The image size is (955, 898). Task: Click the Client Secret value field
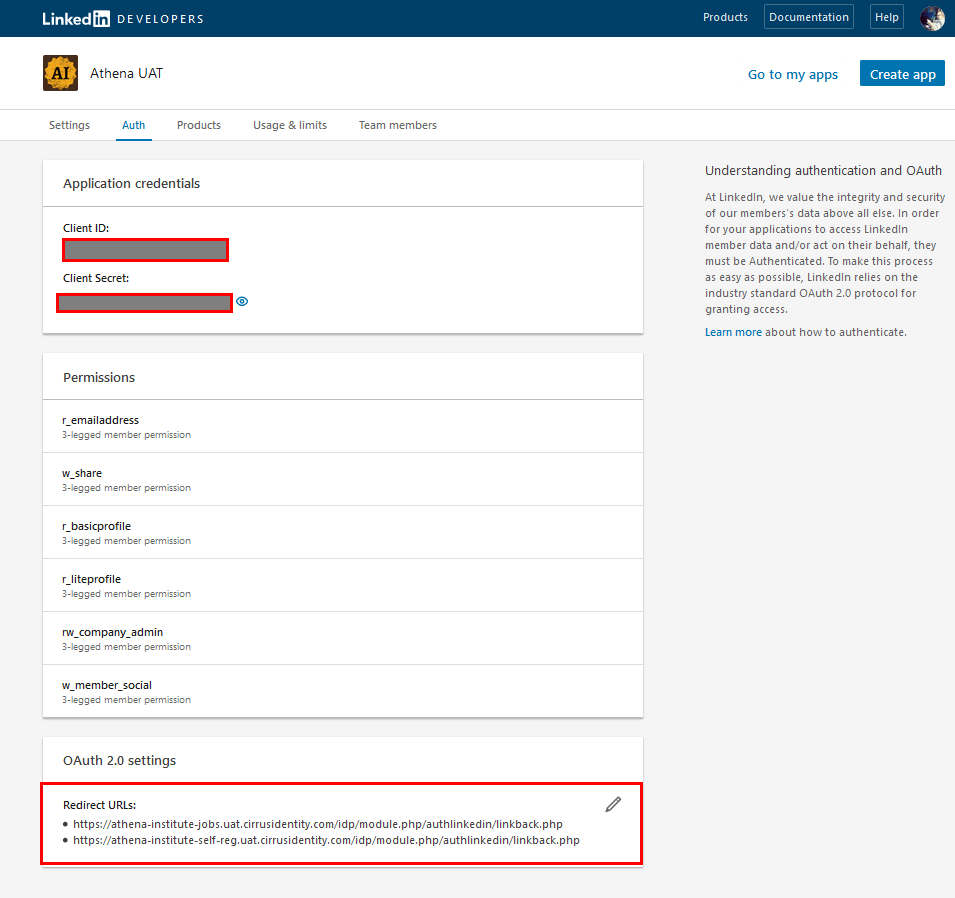[x=144, y=303]
